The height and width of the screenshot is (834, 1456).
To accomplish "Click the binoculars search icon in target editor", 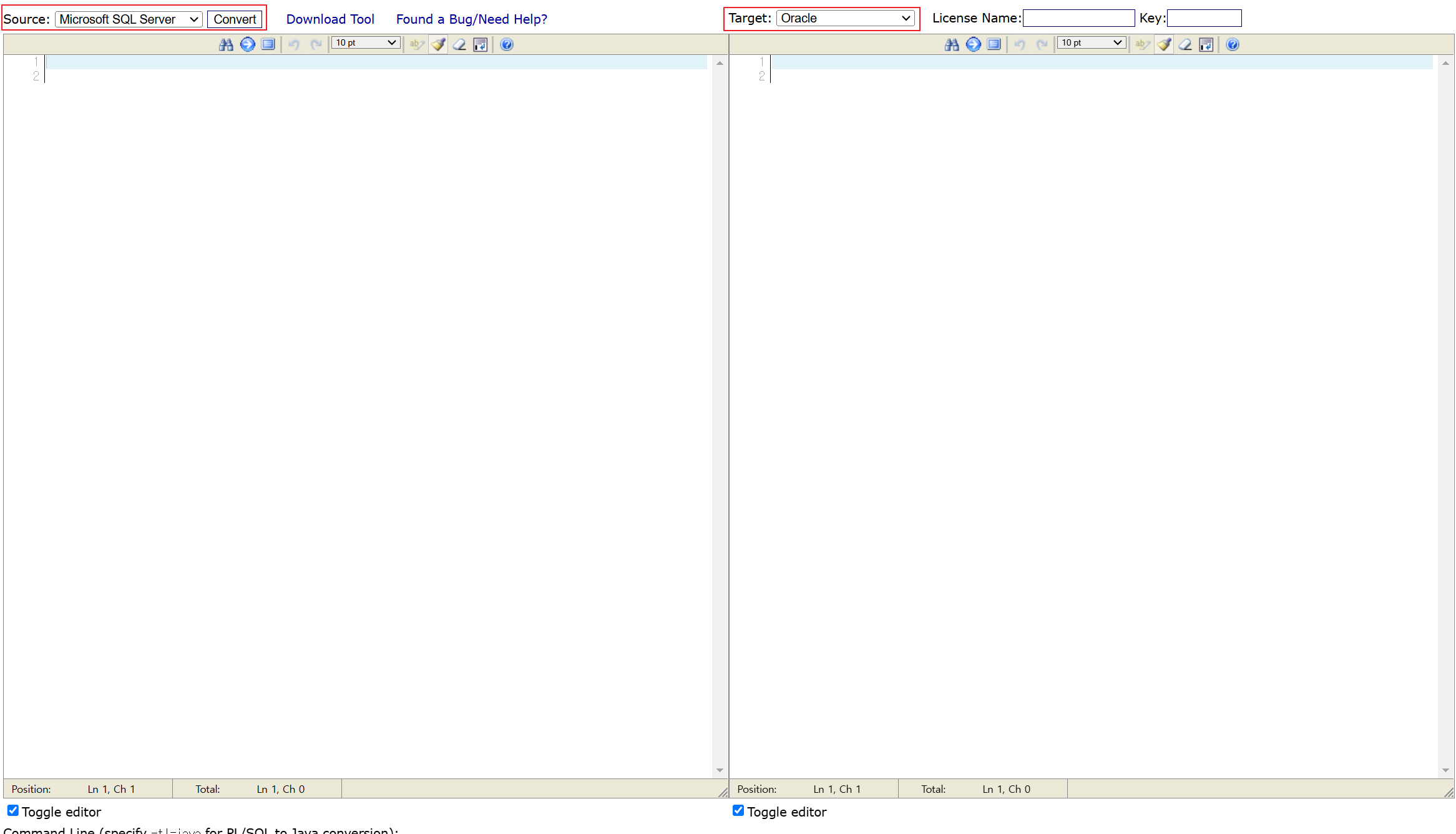I will click(952, 44).
